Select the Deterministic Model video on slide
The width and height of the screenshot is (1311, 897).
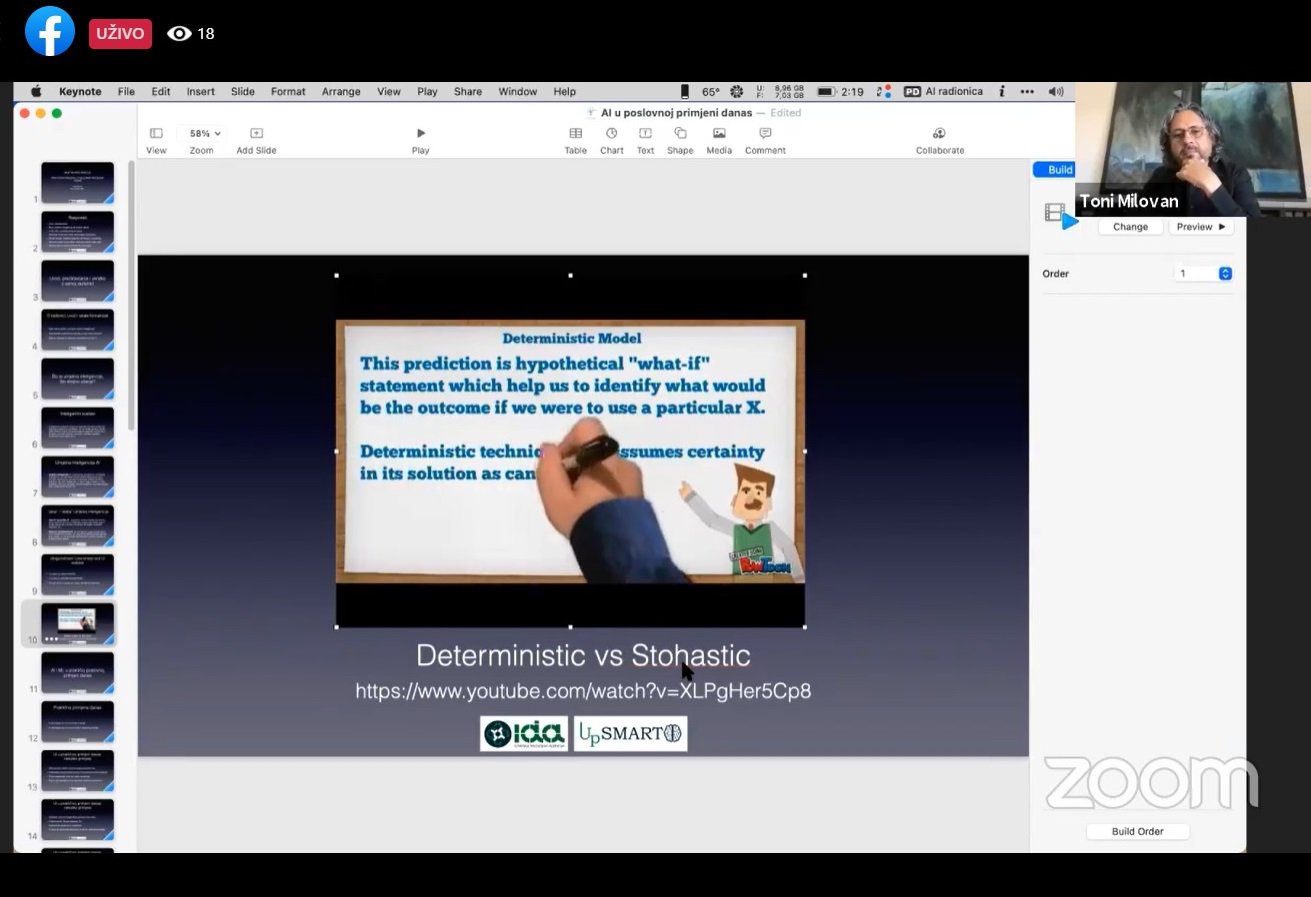(570, 451)
